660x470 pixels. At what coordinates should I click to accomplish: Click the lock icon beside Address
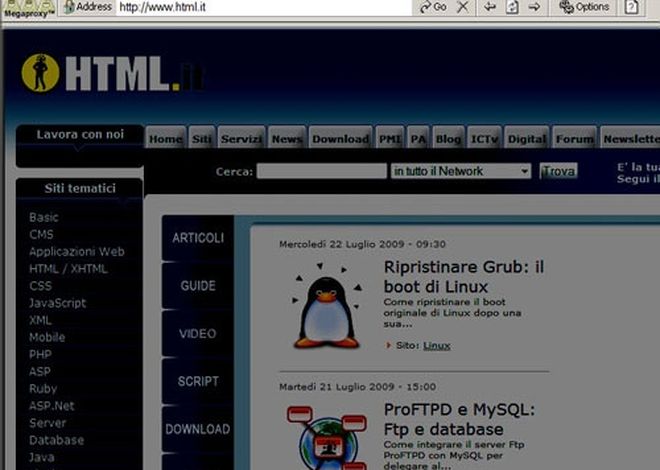click(x=69, y=7)
